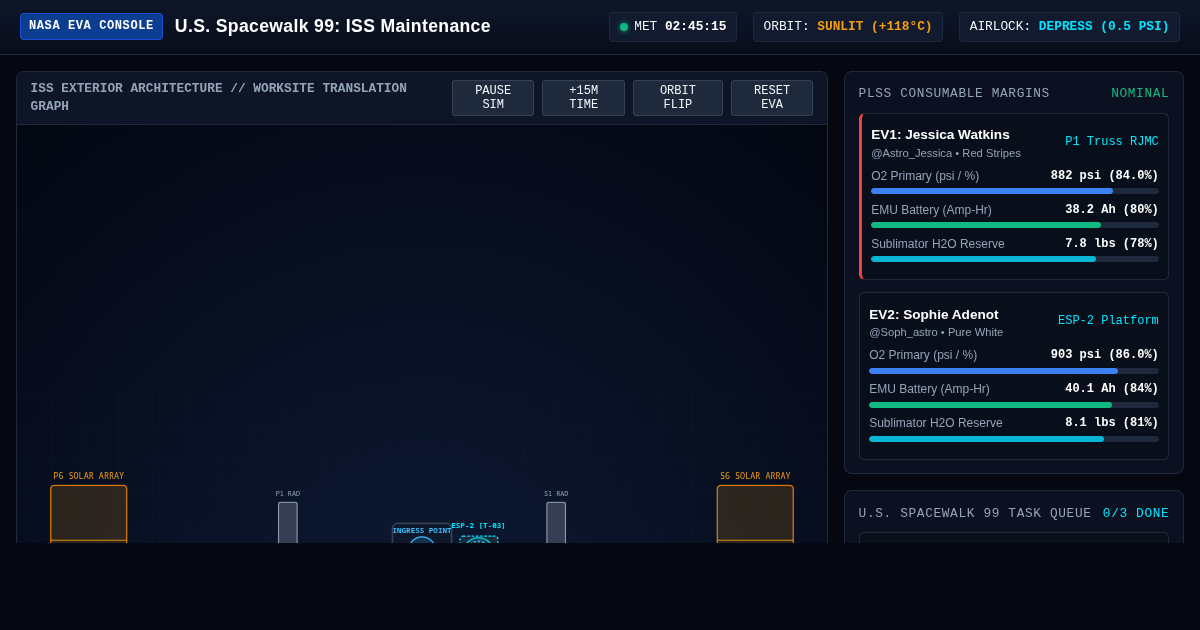Click the 903 psi (86.0%) value
1200x630 pixels.
pos(1105,355)
